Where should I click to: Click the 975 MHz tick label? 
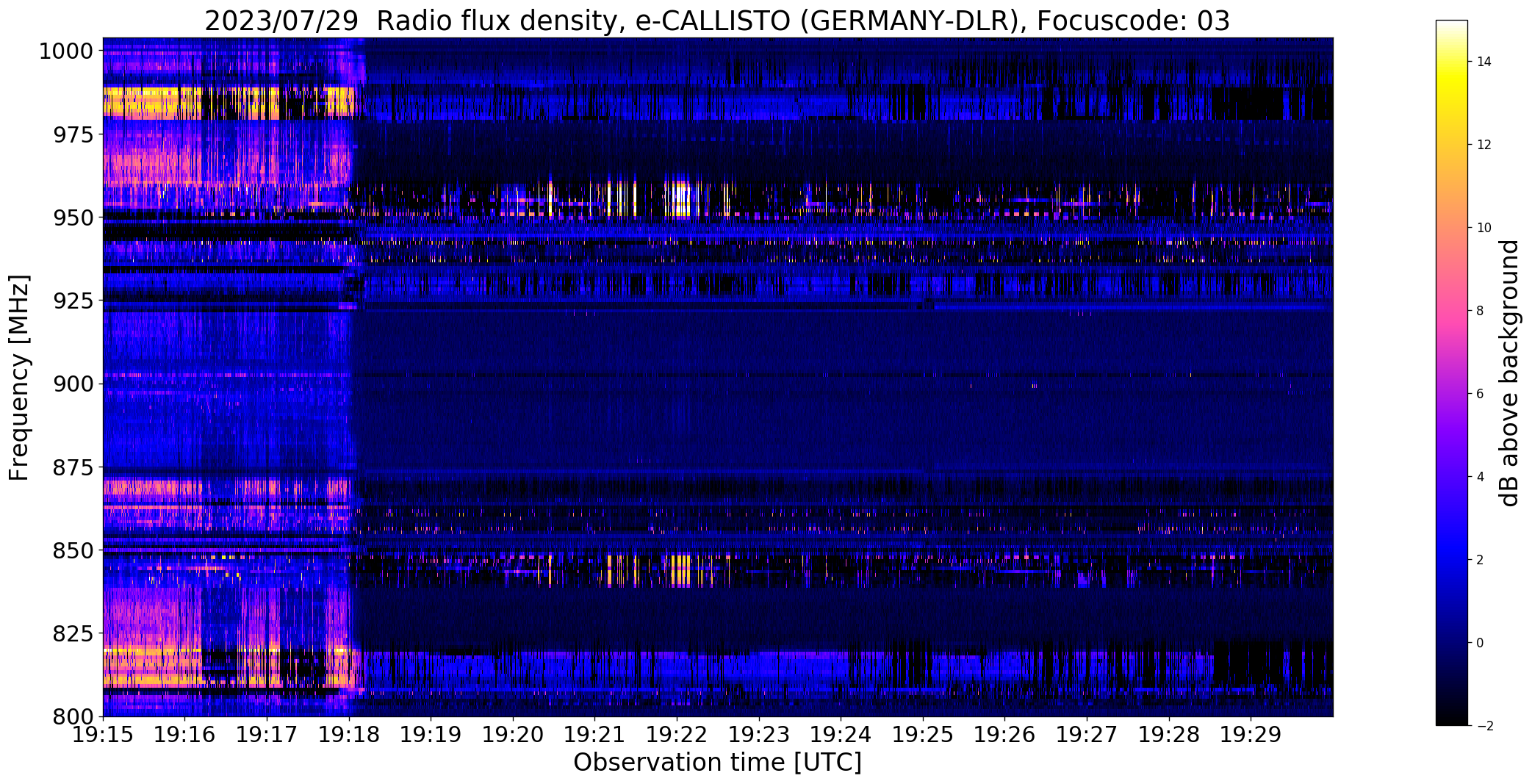pos(73,134)
